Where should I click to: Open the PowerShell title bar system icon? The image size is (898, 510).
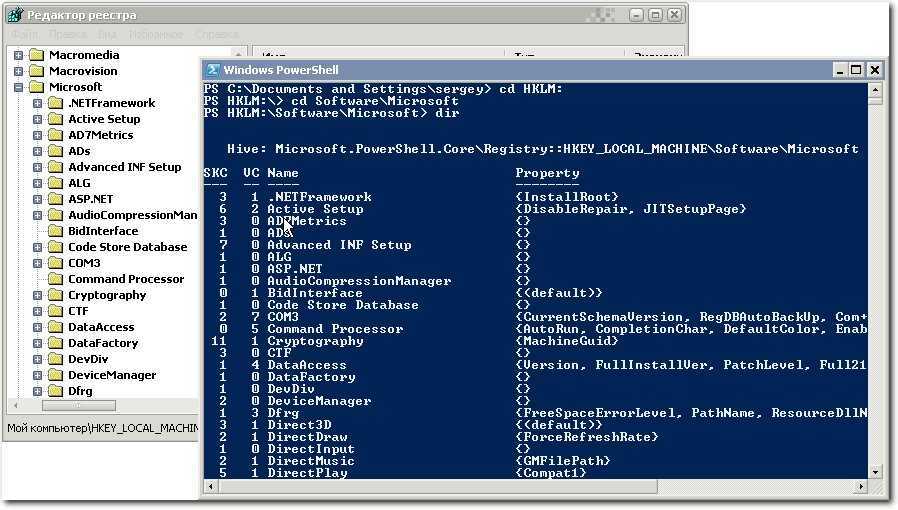[212, 70]
